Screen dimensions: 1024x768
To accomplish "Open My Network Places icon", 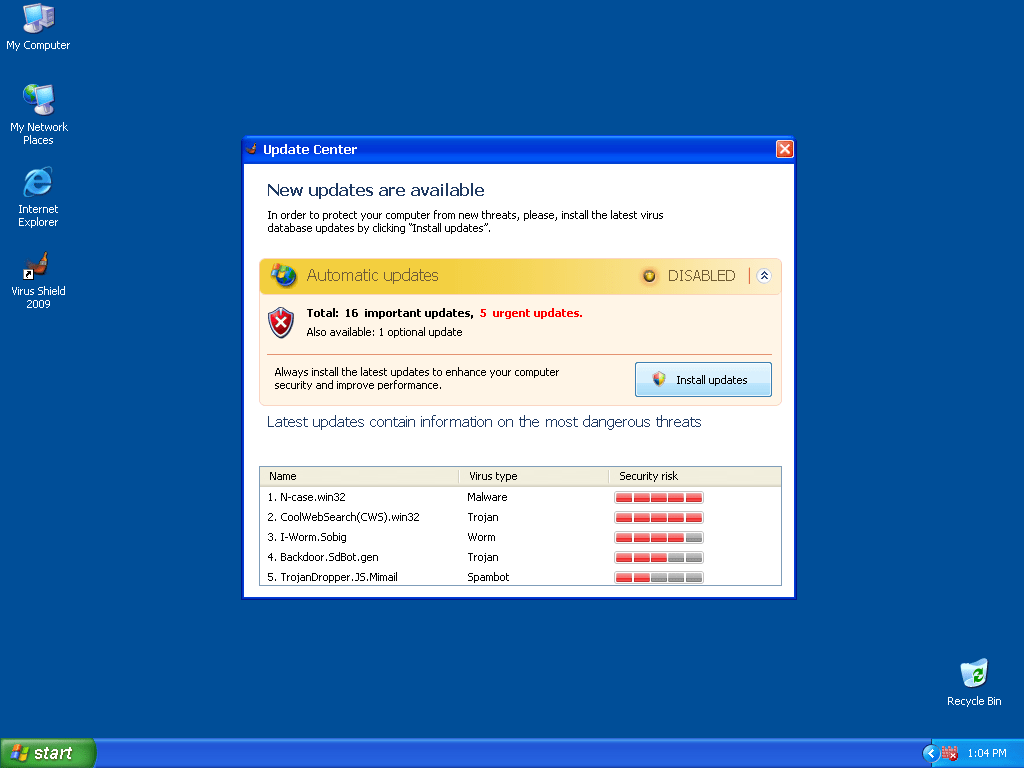I will coord(38,101).
